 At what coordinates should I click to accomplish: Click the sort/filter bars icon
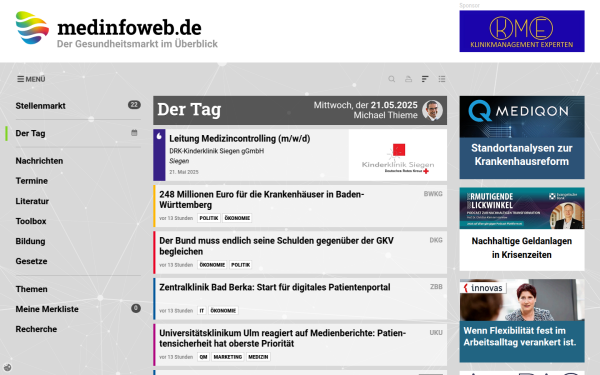tap(425, 79)
